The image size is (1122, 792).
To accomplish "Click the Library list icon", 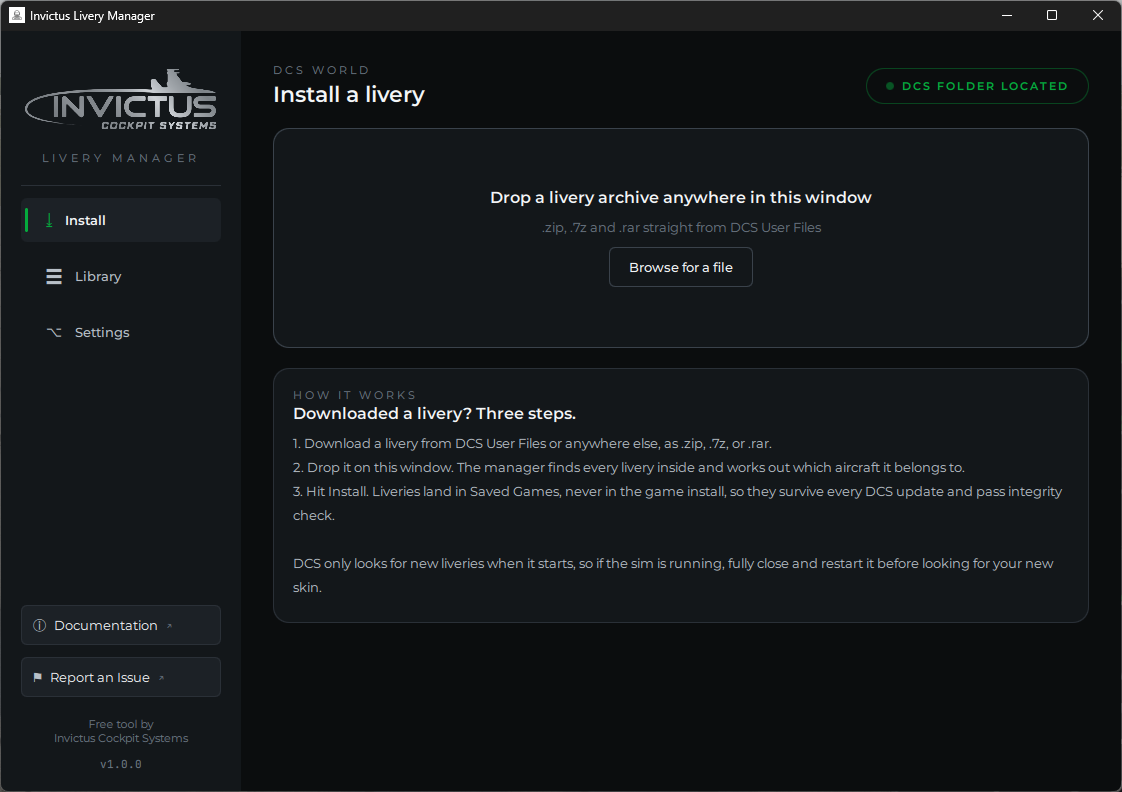I will [x=54, y=276].
